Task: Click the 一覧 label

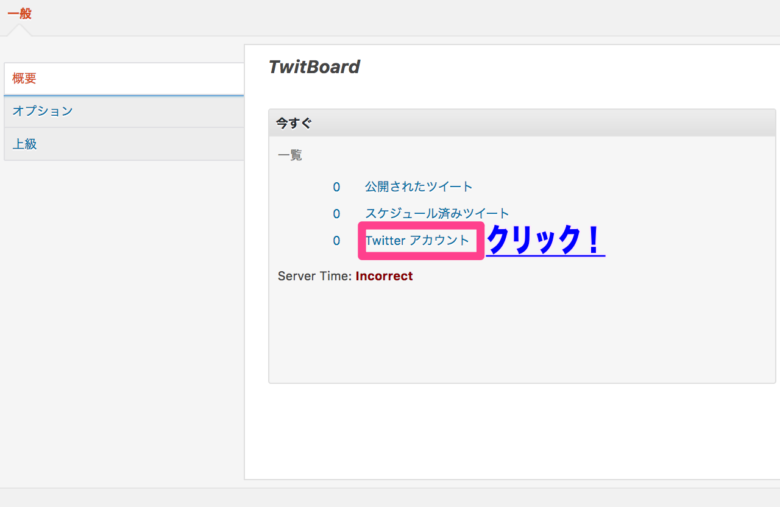Action: click(x=290, y=155)
